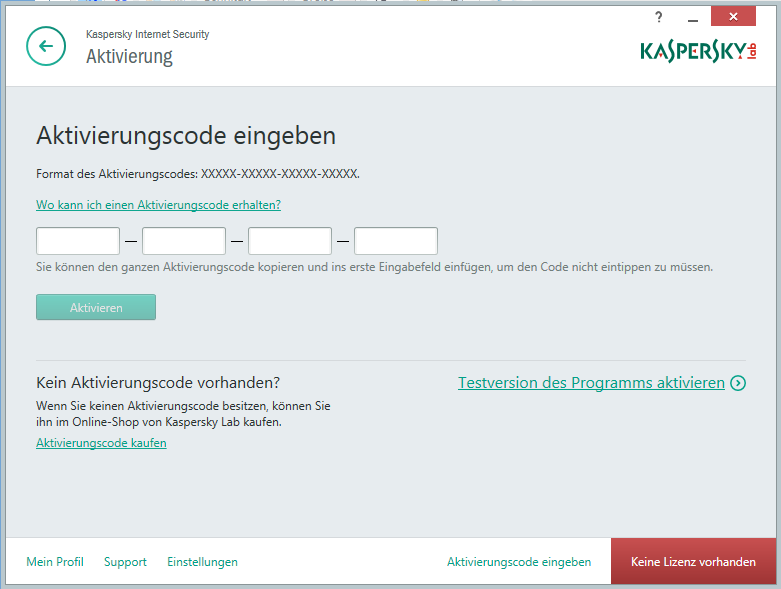Image resolution: width=781 pixels, height=589 pixels.
Task: Click the Aktivieren button
Action: [x=96, y=307]
